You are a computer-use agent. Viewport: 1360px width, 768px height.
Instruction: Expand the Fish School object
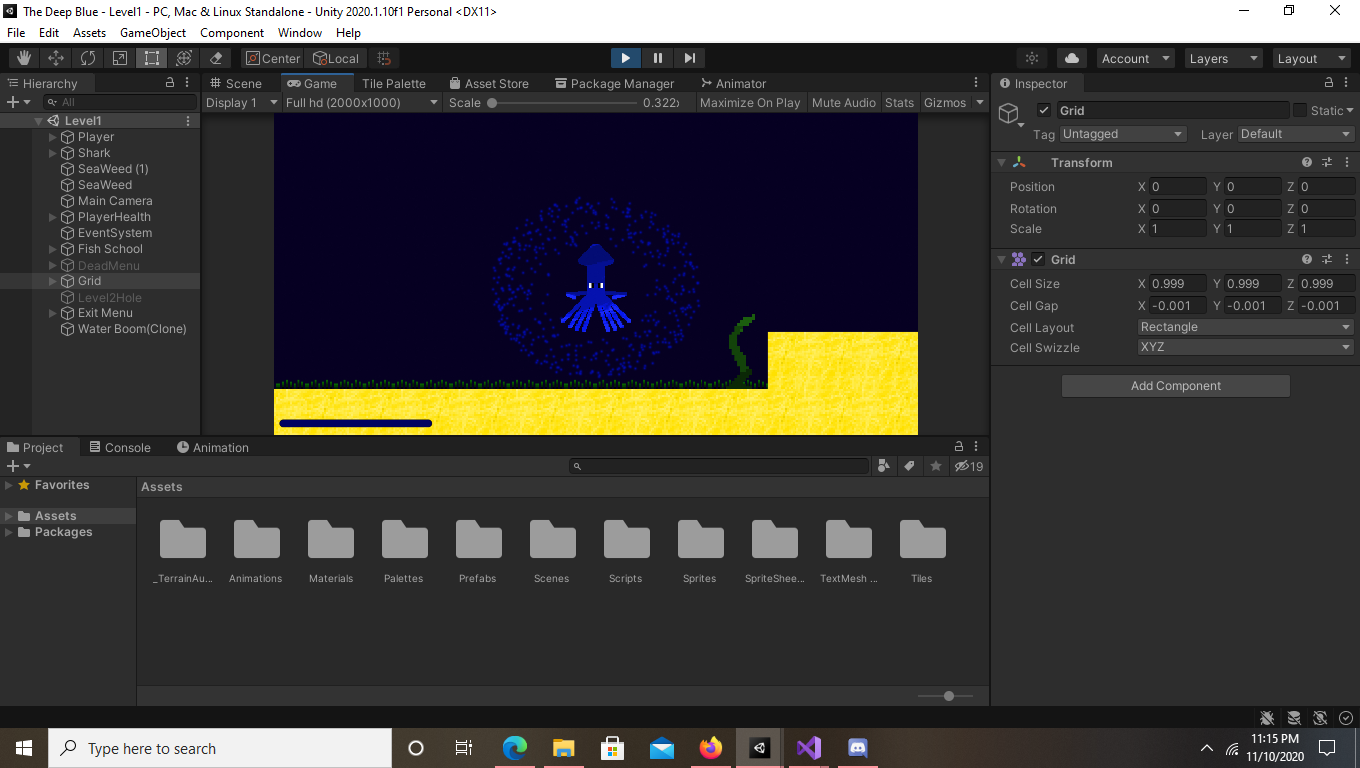click(x=53, y=249)
